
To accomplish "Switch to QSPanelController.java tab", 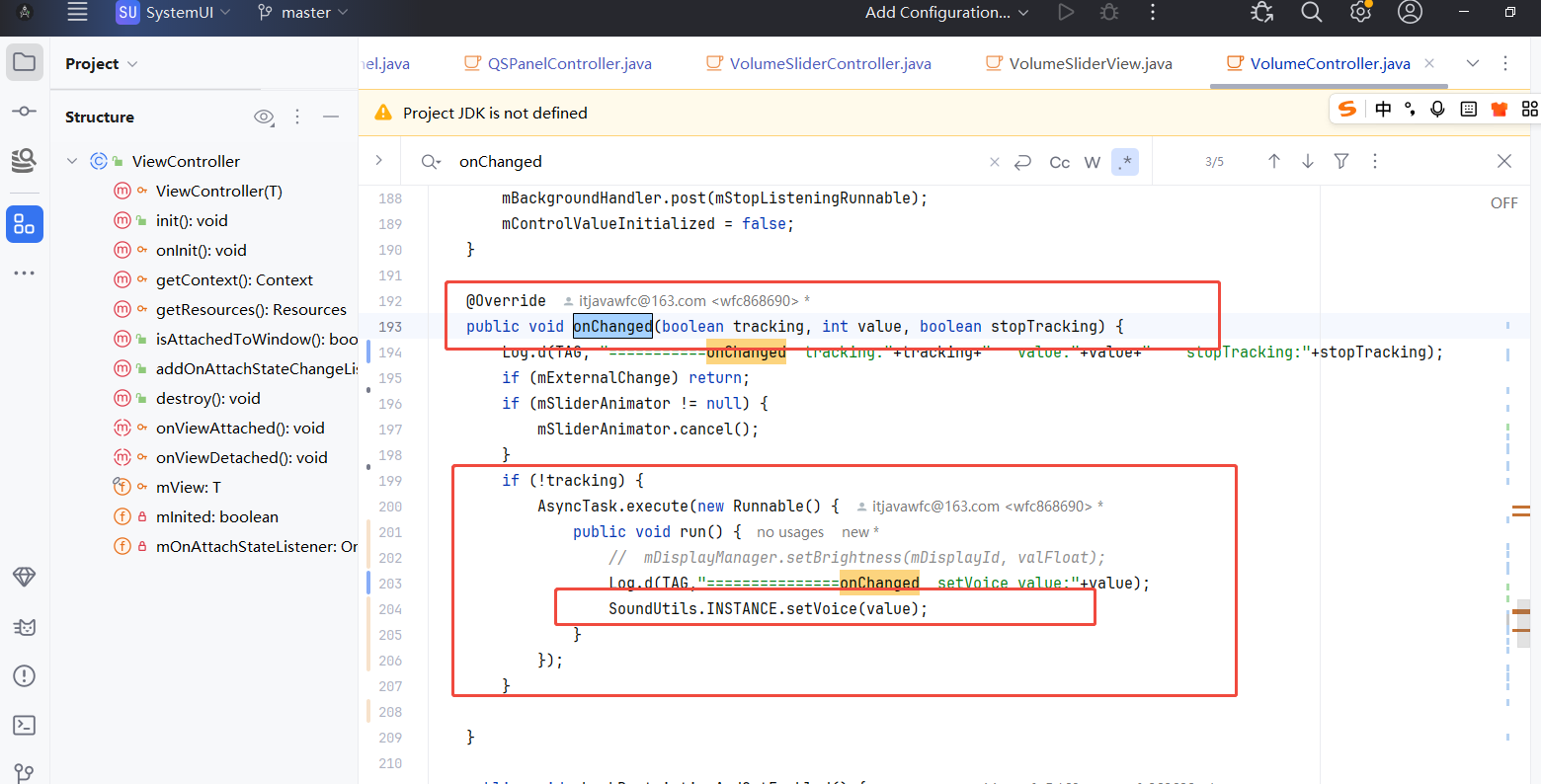I will pyautogui.click(x=558, y=63).
